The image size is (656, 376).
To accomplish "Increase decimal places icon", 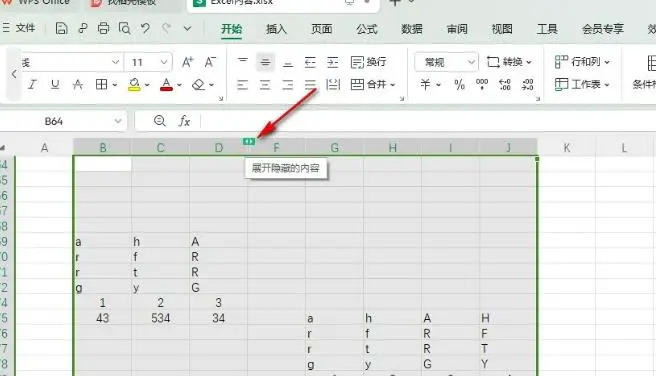I will 505,85.
